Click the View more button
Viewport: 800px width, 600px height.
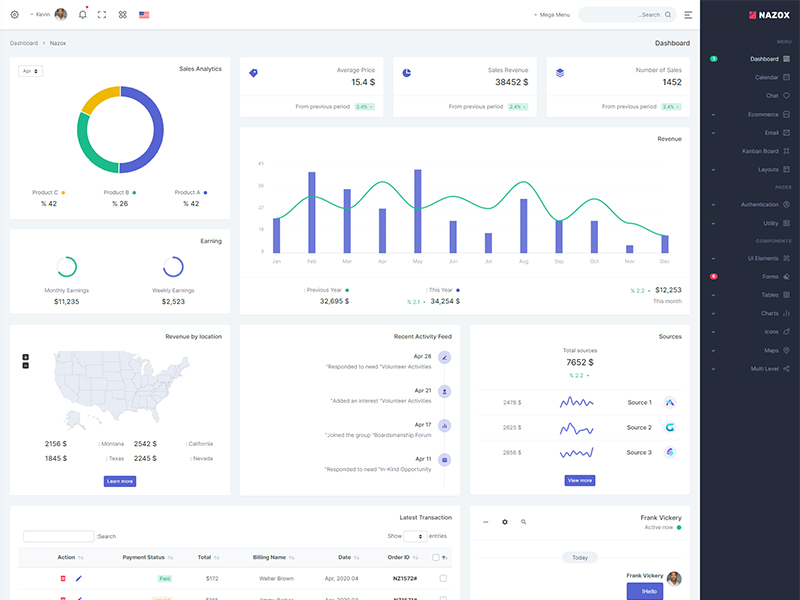(580, 480)
